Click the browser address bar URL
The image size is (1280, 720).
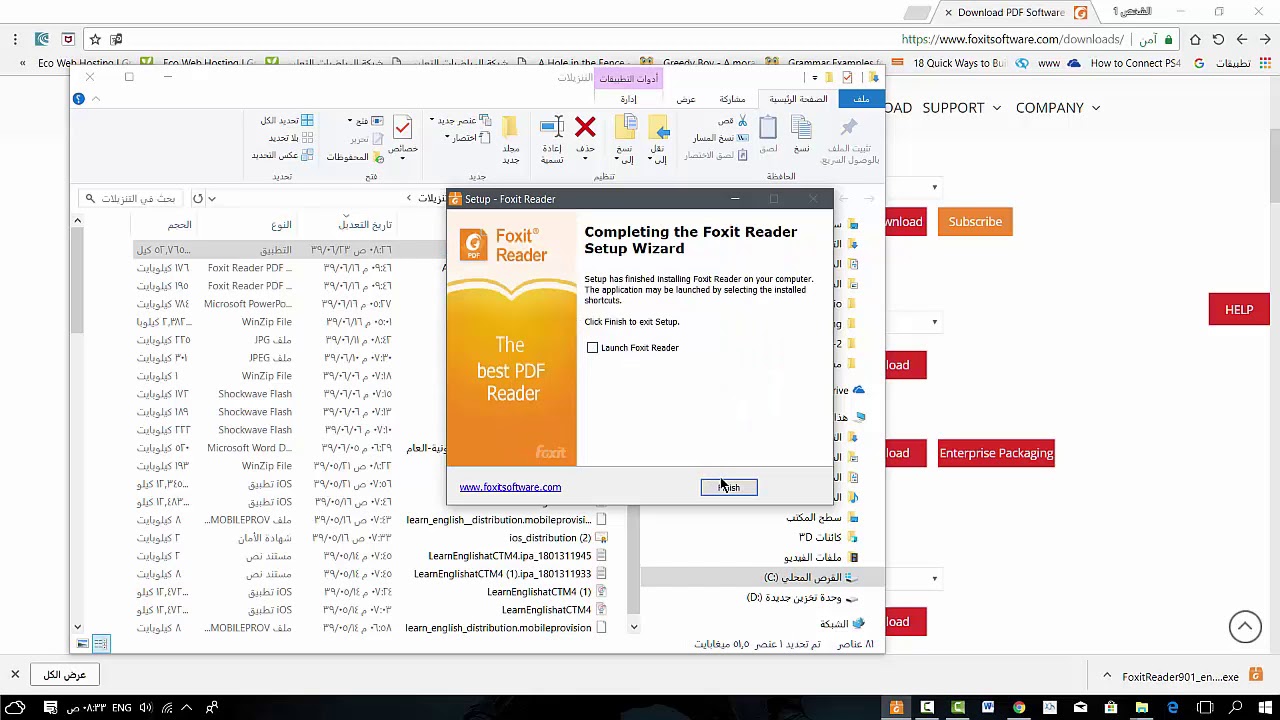tap(1012, 39)
